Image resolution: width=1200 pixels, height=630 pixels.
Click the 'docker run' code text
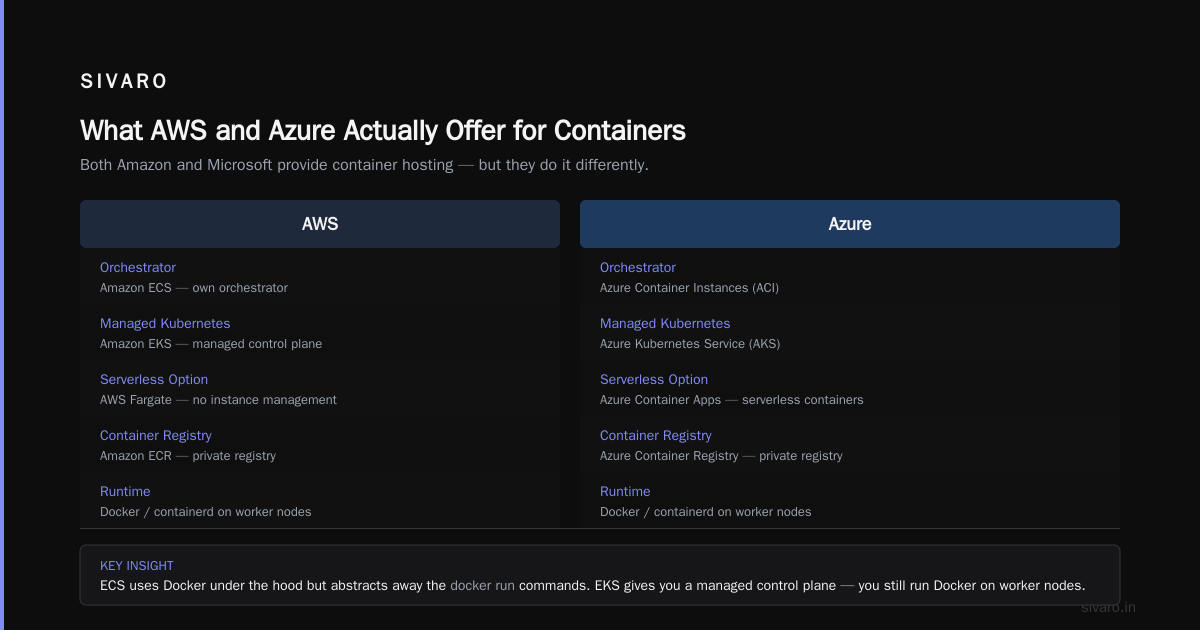[482, 586]
